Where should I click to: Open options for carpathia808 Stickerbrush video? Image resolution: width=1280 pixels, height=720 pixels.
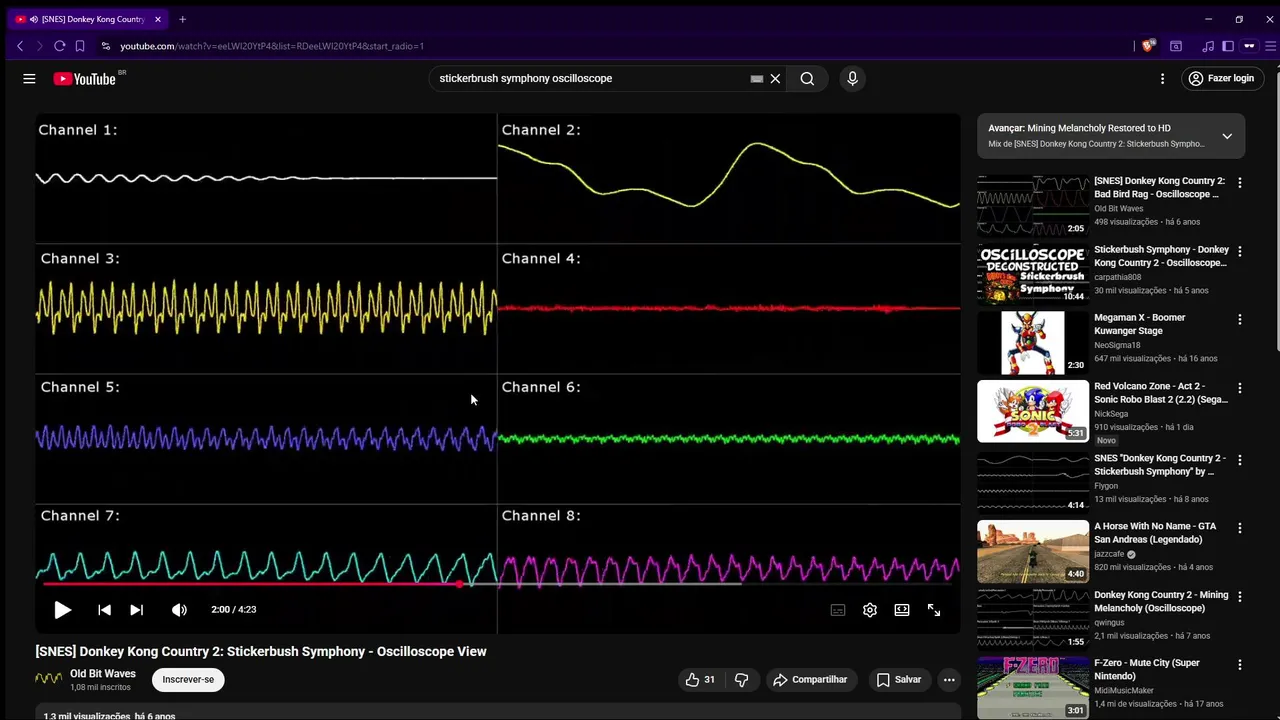[x=1240, y=251]
